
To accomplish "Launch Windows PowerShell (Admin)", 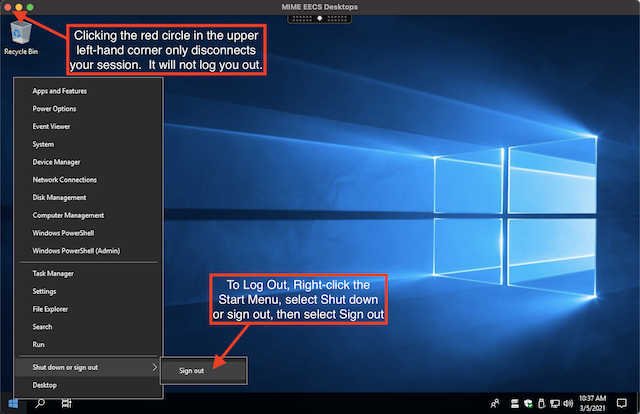I will 88,251.
